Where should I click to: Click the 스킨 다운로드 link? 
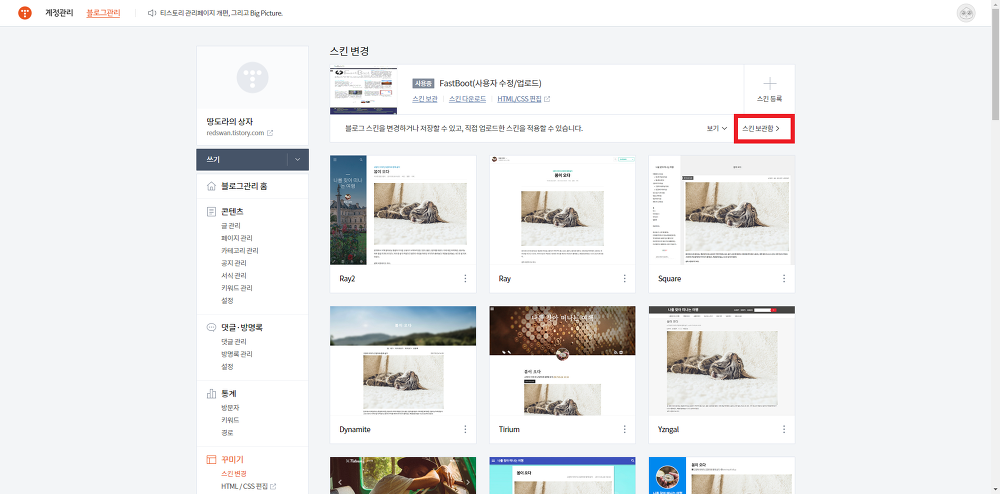click(467, 99)
